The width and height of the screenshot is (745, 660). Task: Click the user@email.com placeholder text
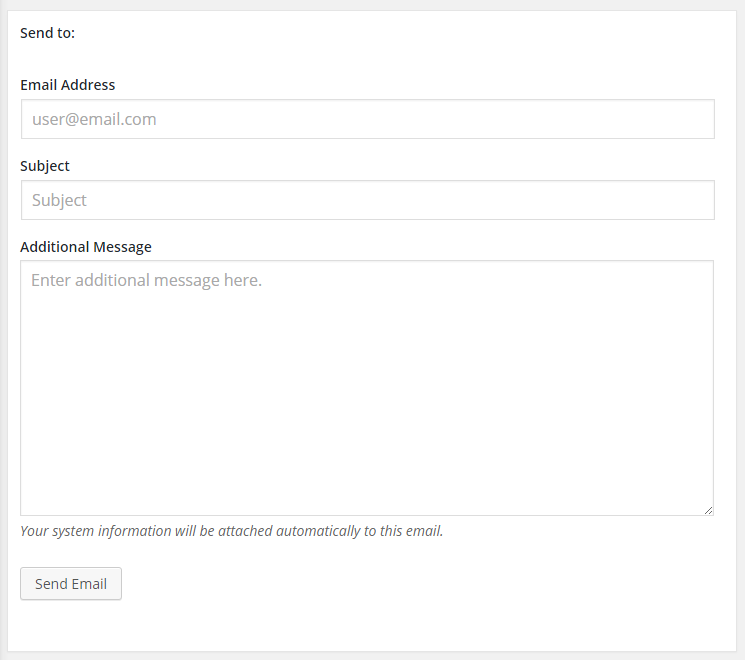[x=94, y=119]
